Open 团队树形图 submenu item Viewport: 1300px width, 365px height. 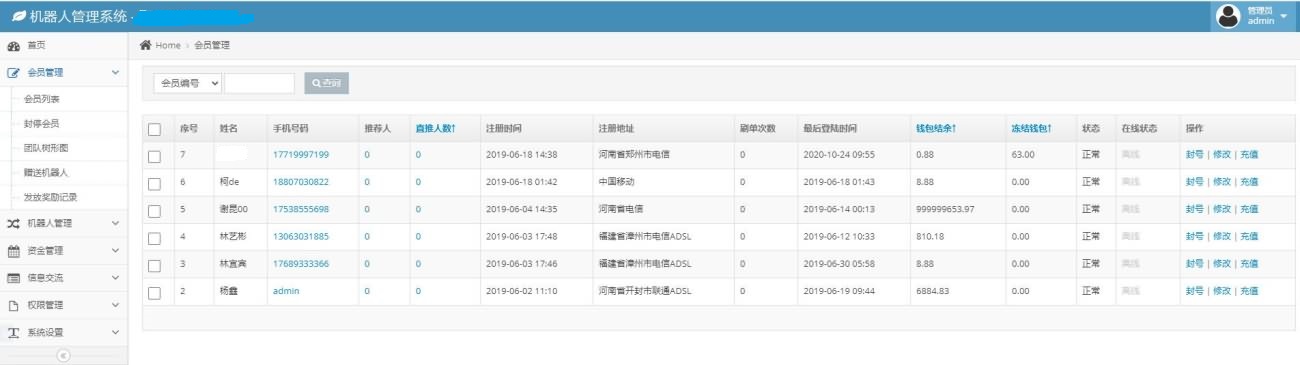point(46,148)
